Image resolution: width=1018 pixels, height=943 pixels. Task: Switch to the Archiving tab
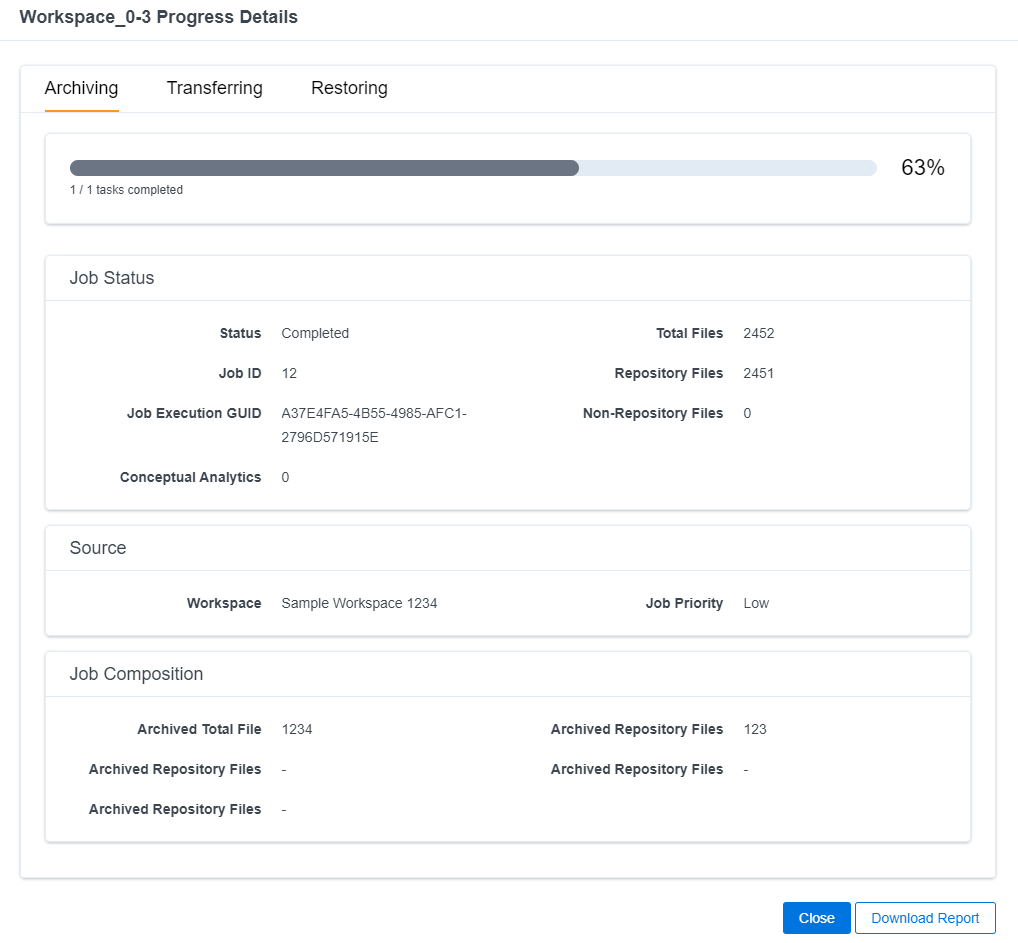point(81,88)
